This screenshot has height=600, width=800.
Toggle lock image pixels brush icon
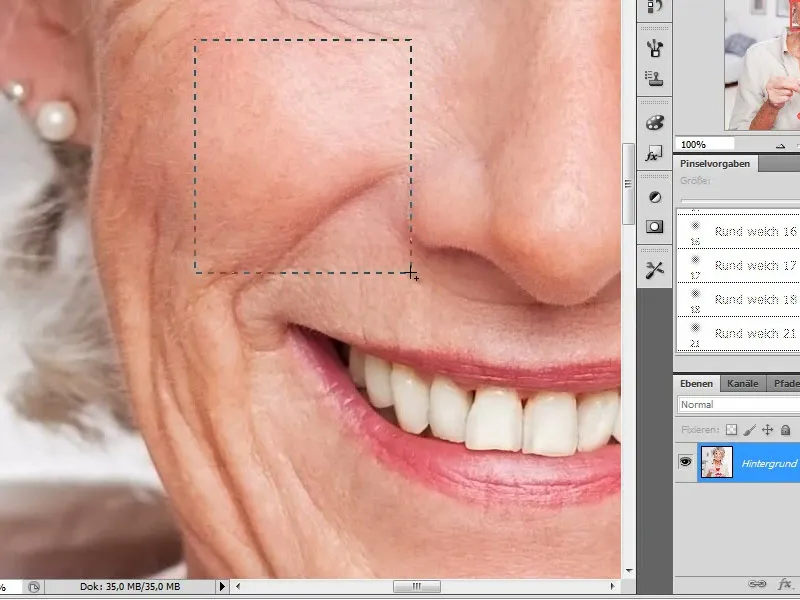click(x=749, y=429)
